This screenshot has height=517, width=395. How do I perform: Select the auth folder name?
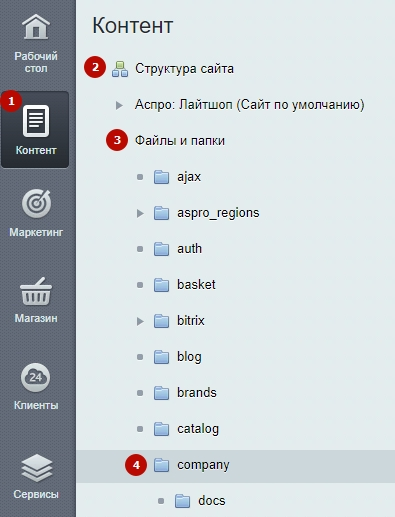[189, 249]
